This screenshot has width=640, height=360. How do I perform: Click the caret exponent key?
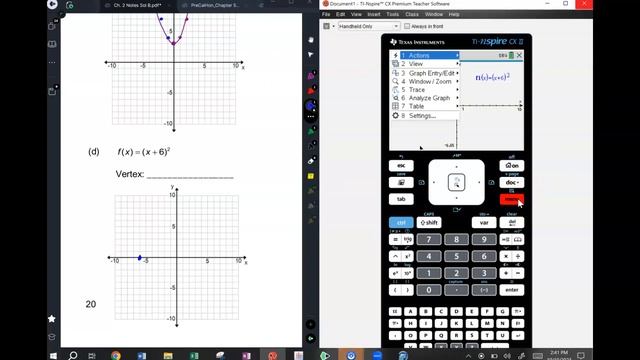pyautogui.click(x=395, y=256)
